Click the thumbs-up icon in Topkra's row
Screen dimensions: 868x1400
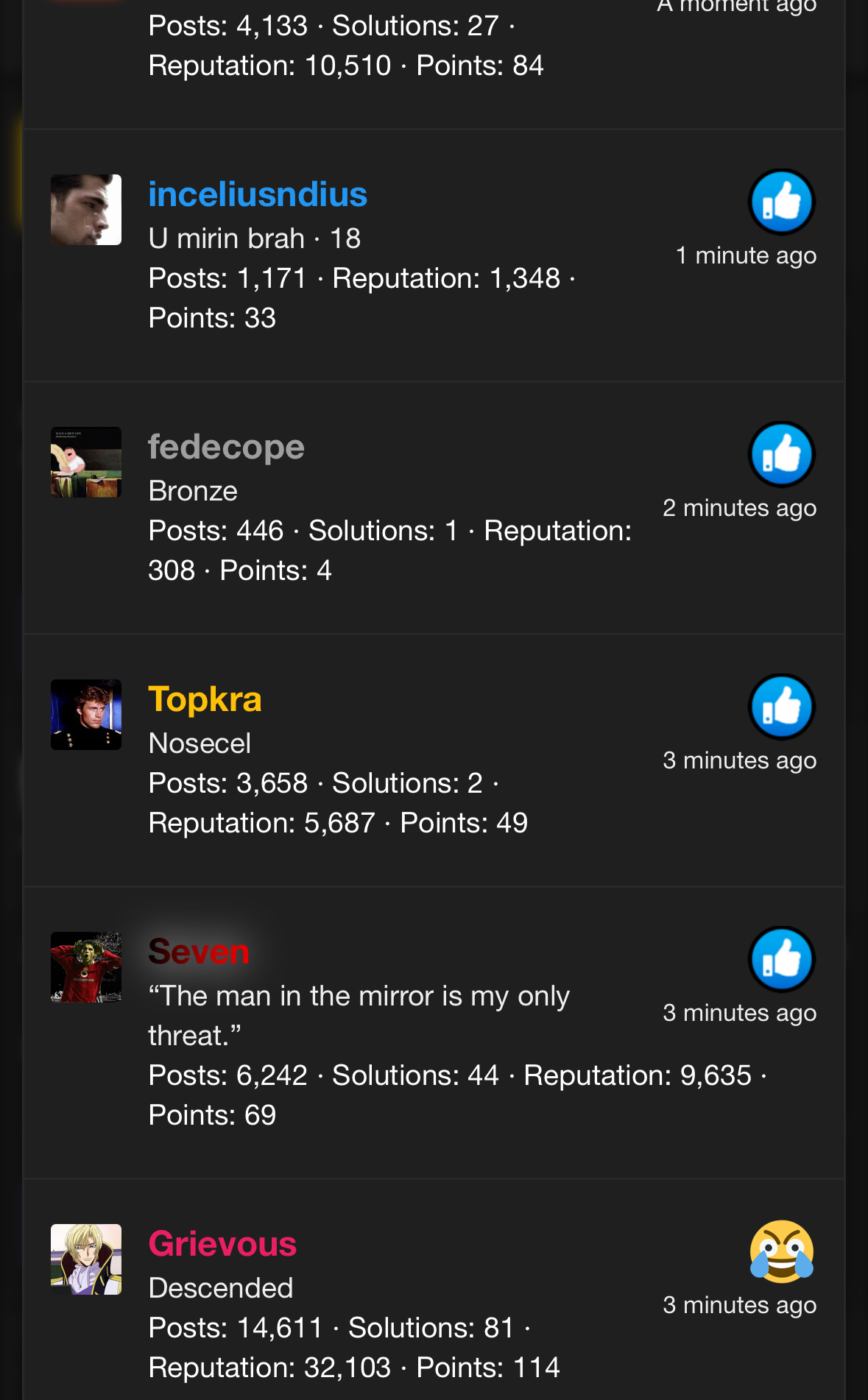click(x=781, y=707)
